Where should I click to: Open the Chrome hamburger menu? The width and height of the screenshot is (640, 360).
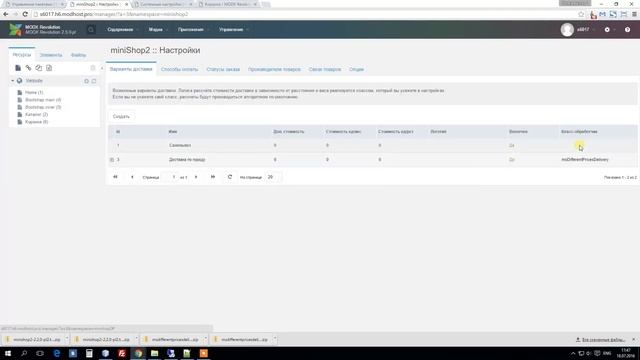634,14
